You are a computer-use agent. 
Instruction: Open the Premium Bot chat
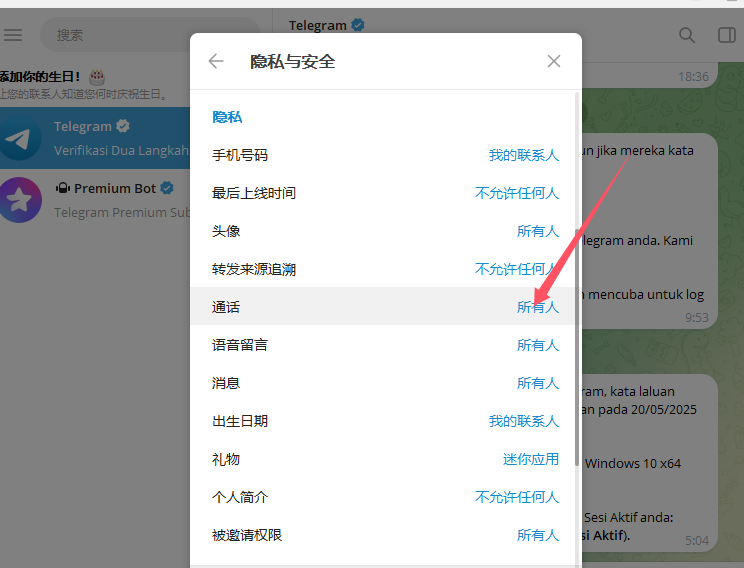point(95,200)
